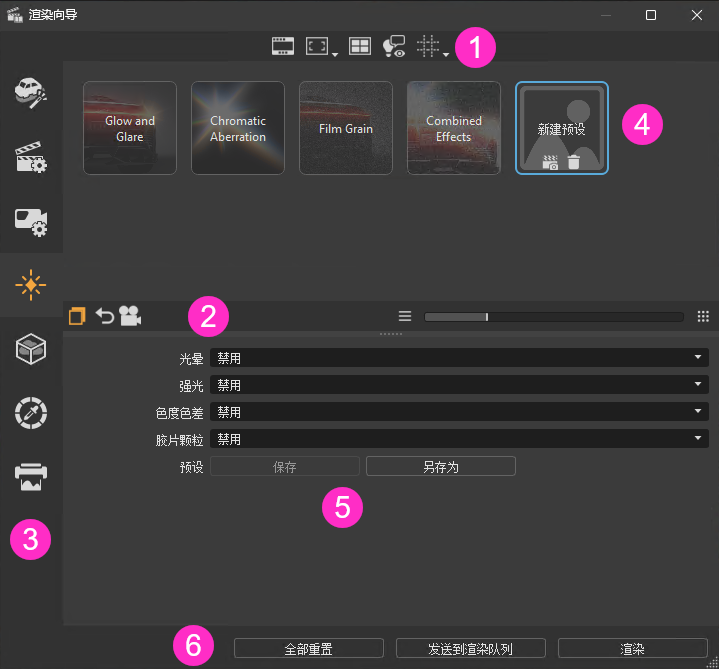Click 发送到渲染队列 button
The height and width of the screenshot is (669, 719).
(x=470, y=648)
